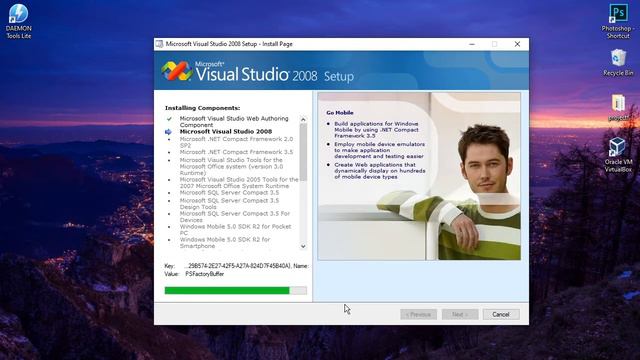
Task: Launch Oracle VM VirtualBox desktop icon
Action: (618, 154)
